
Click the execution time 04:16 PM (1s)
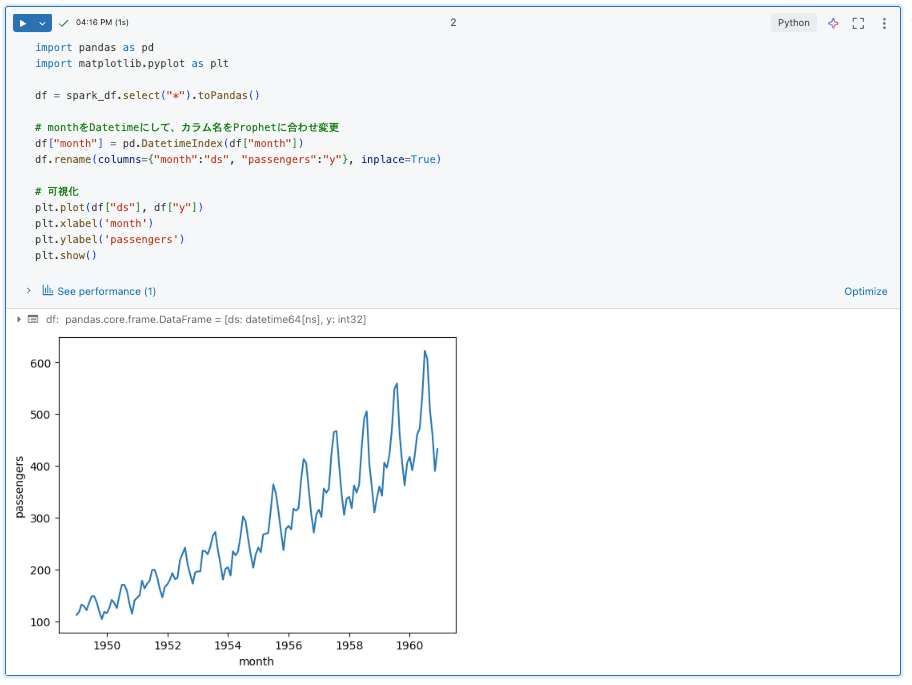[102, 22]
